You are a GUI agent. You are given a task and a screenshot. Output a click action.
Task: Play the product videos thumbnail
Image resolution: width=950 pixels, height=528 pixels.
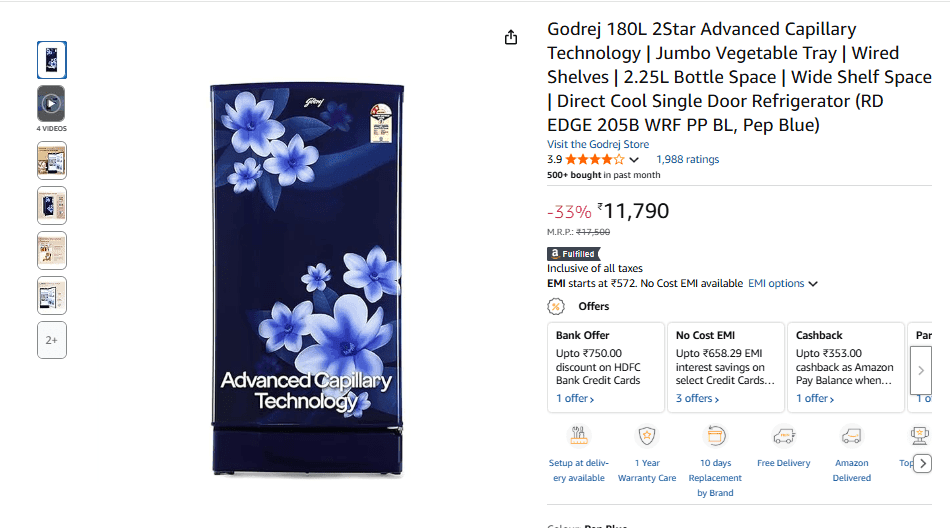52,103
